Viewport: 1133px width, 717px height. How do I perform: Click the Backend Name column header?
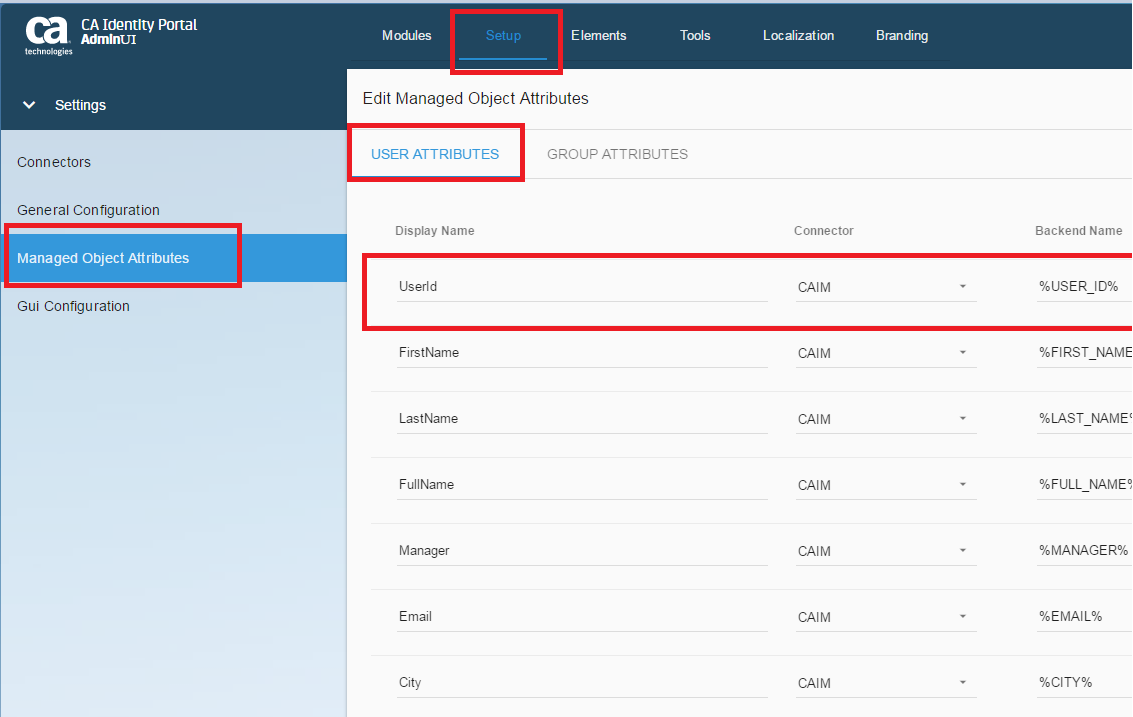pos(1078,231)
